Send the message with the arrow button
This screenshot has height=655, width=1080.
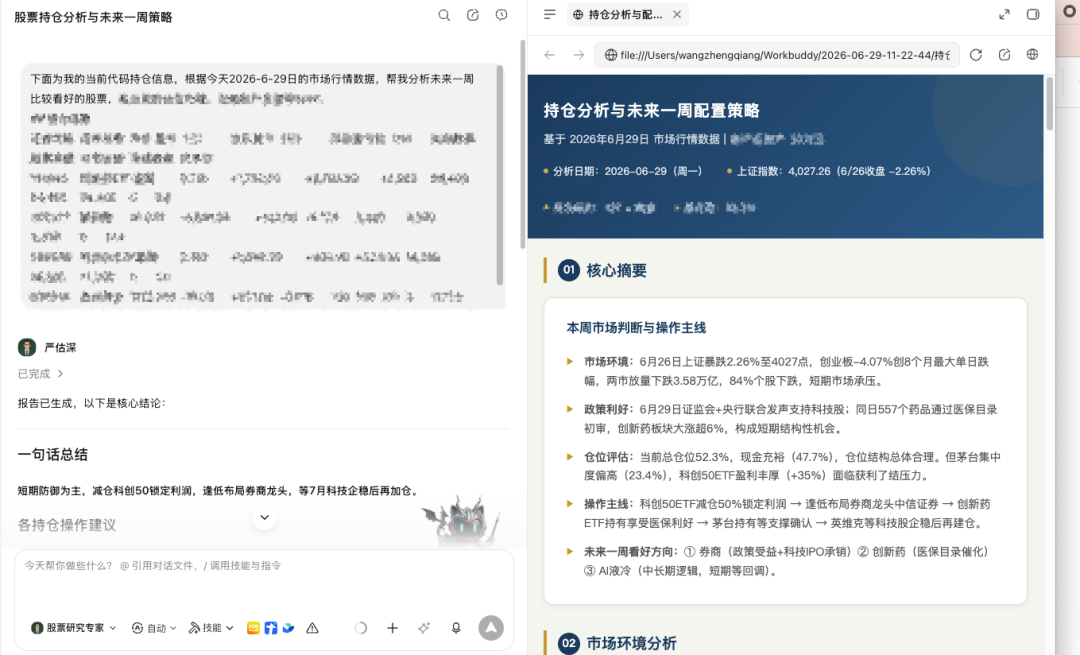point(491,628)
